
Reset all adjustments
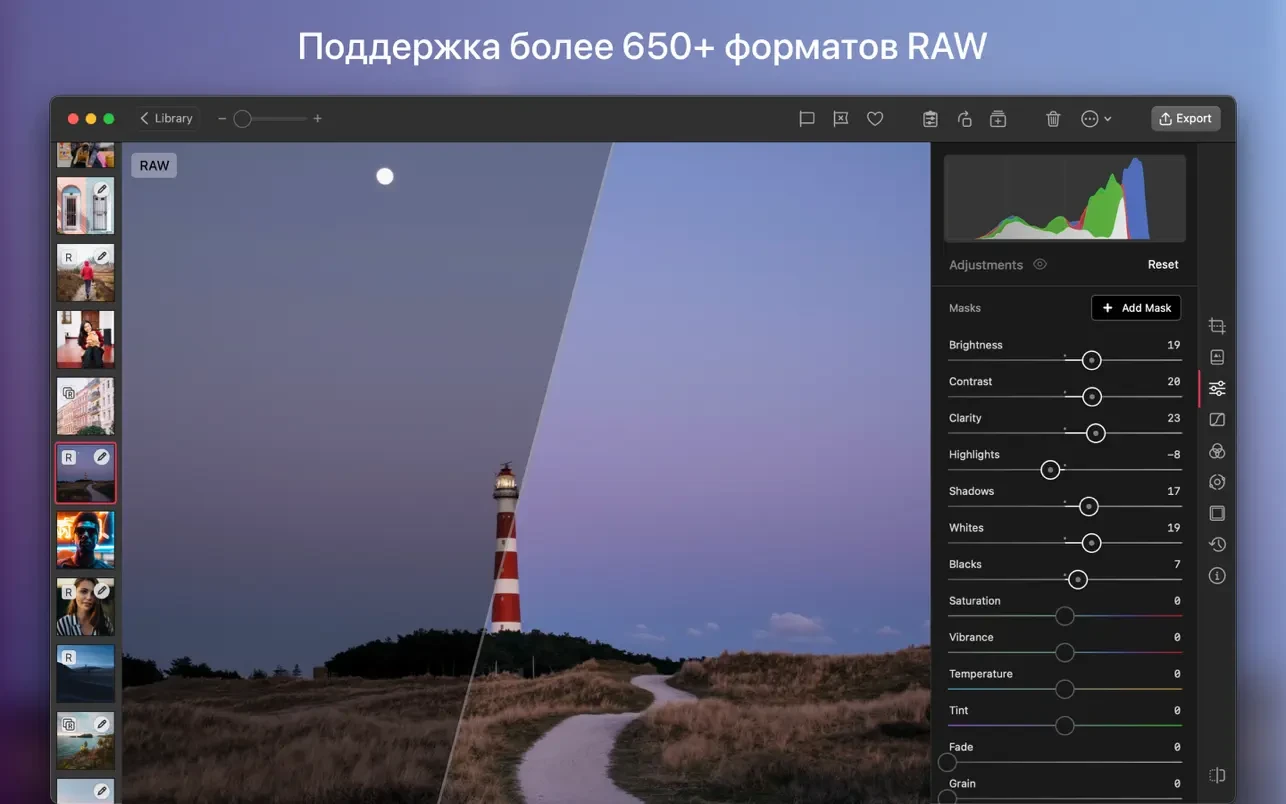[1163, 265]
